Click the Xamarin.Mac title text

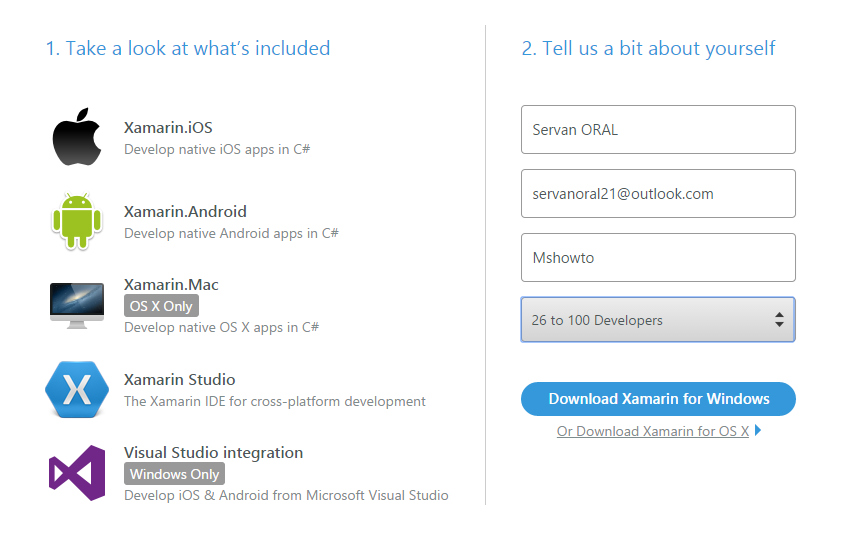coord(171,285)
